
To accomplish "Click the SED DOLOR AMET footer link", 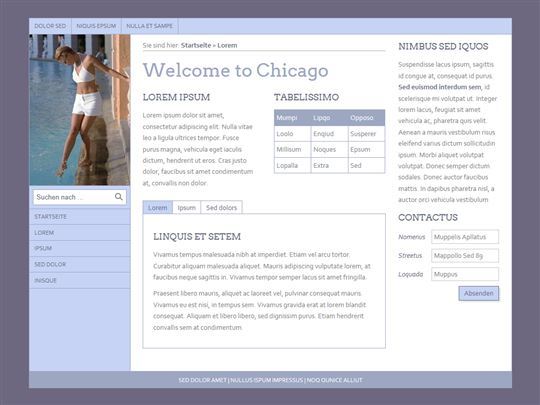I will coord(202,380).
